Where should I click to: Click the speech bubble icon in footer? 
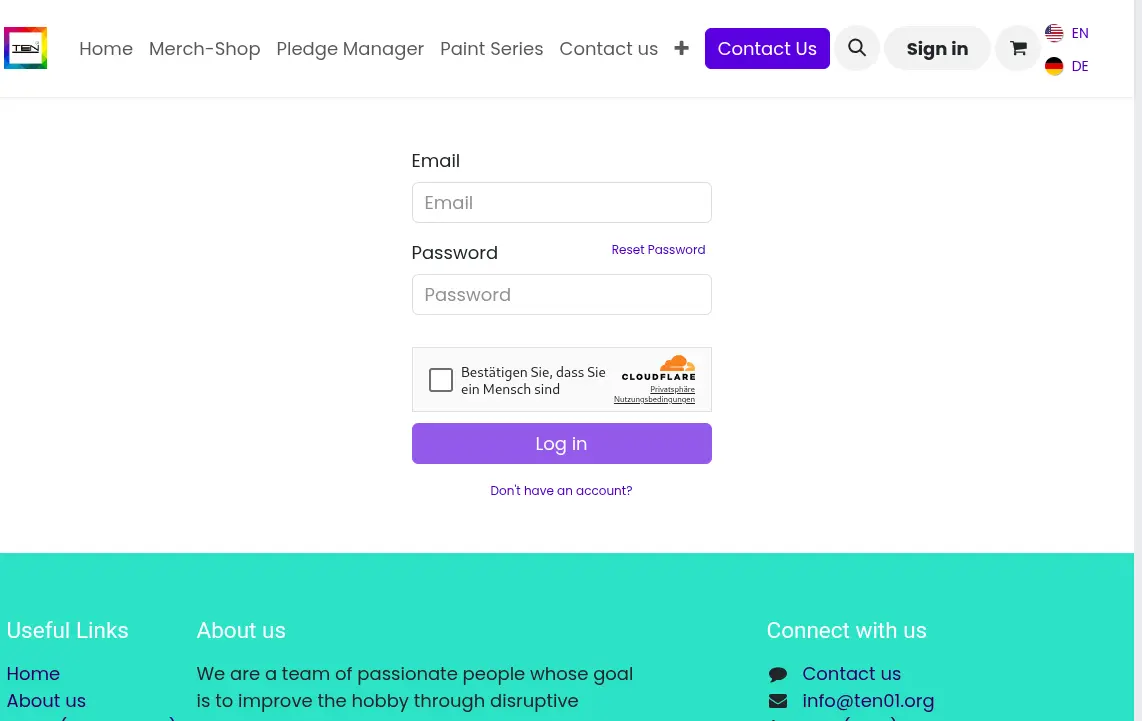[778, 674]
